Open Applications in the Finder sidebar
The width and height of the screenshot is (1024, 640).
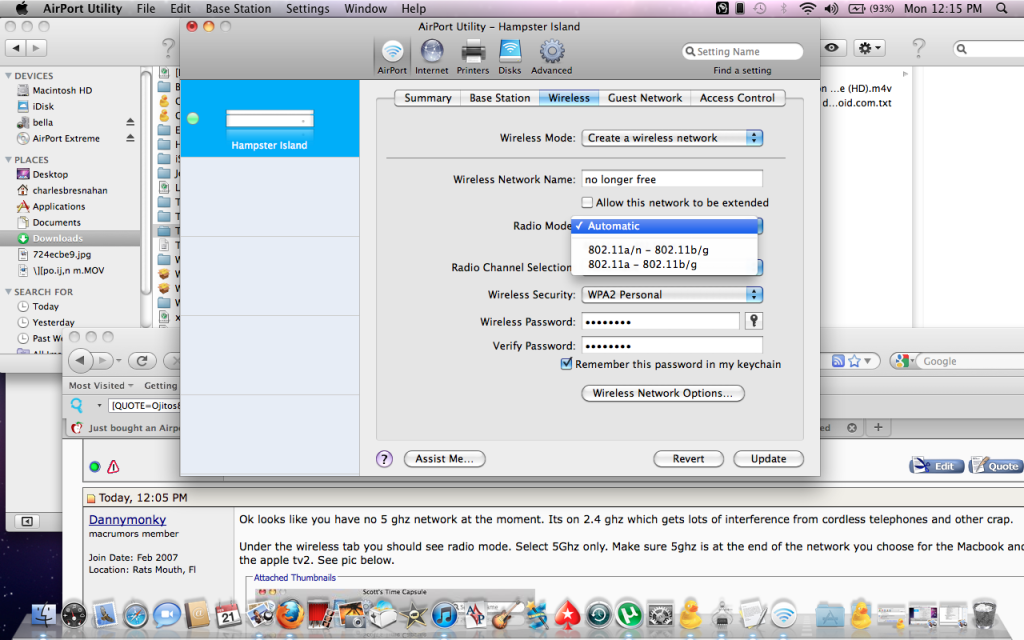(59, 206)
